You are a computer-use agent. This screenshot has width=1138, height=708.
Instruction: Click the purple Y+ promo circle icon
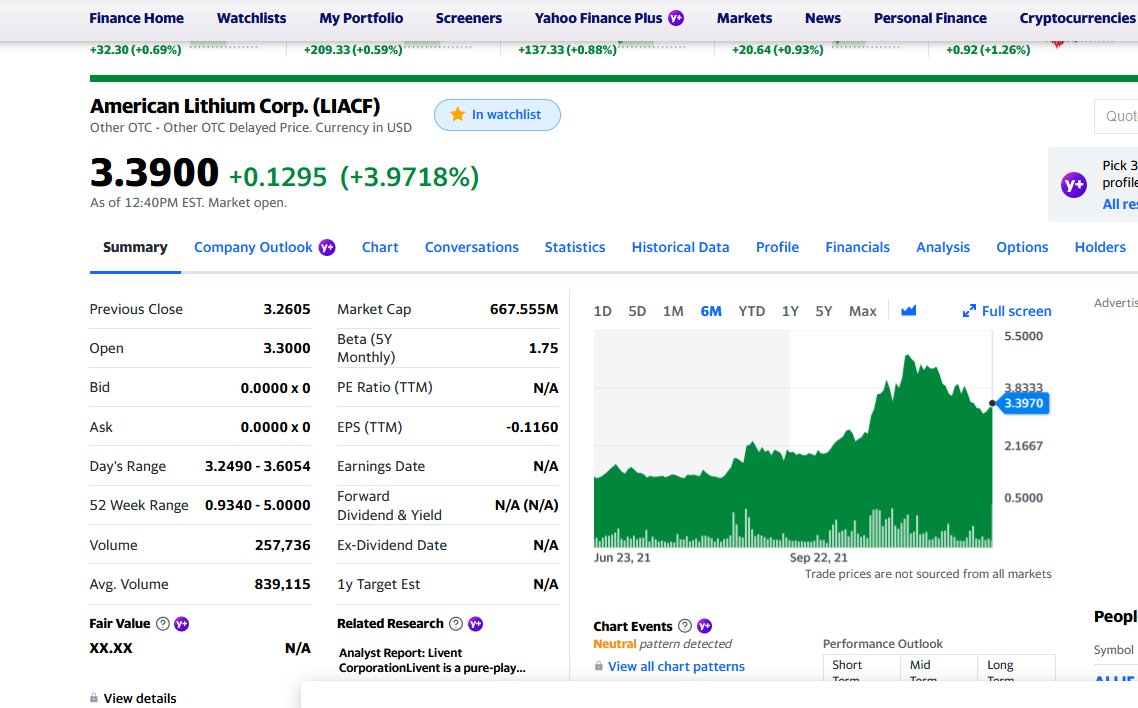click(x=1073, y=185)
